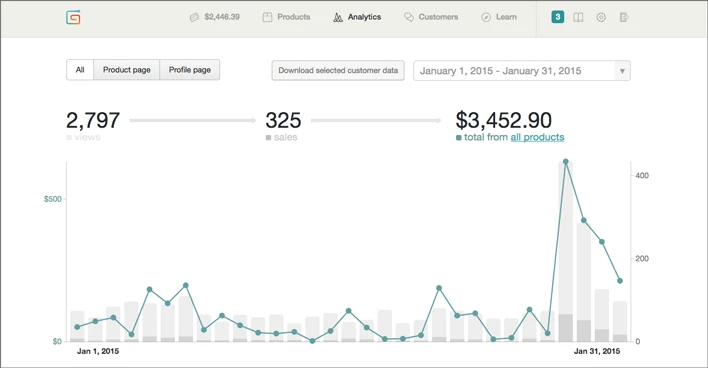Toggle the total legend teal square
This screenshot has width=708, height=368.
pos(459,137)
